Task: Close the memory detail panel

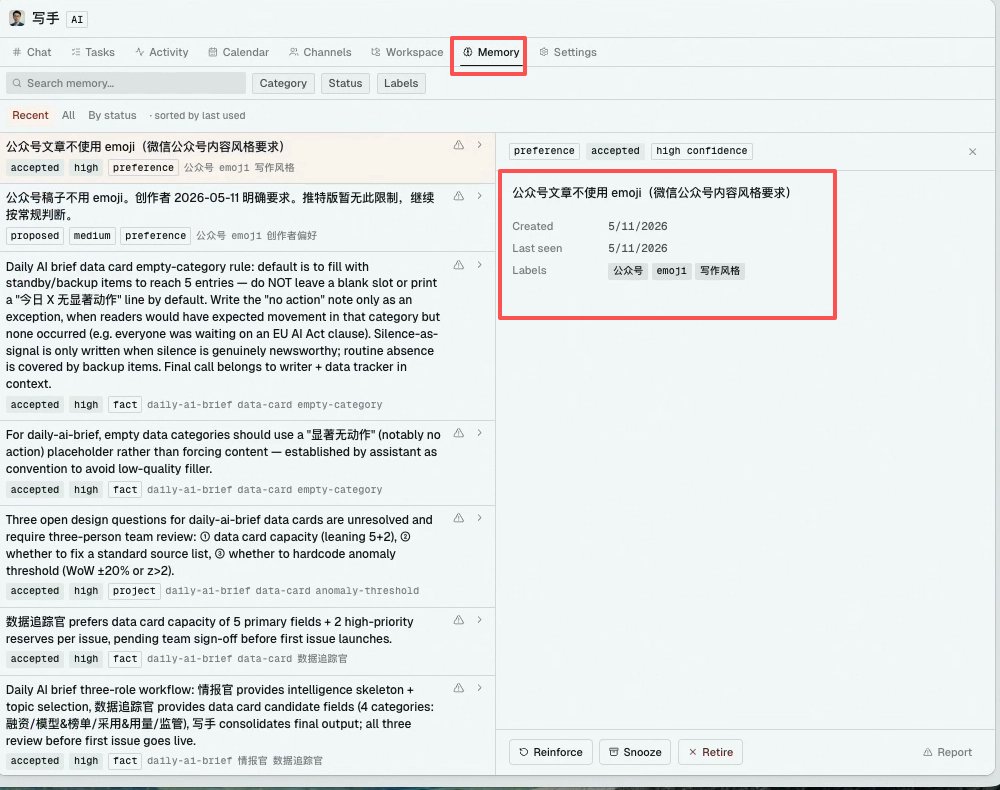Action: [x=973, y=152]
